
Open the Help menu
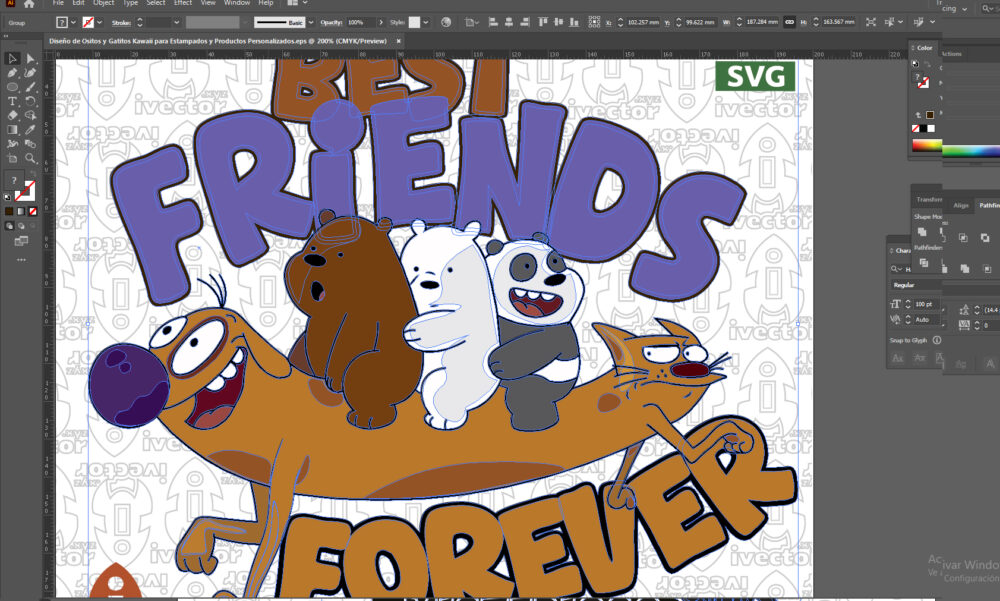[x=265, y=3]
